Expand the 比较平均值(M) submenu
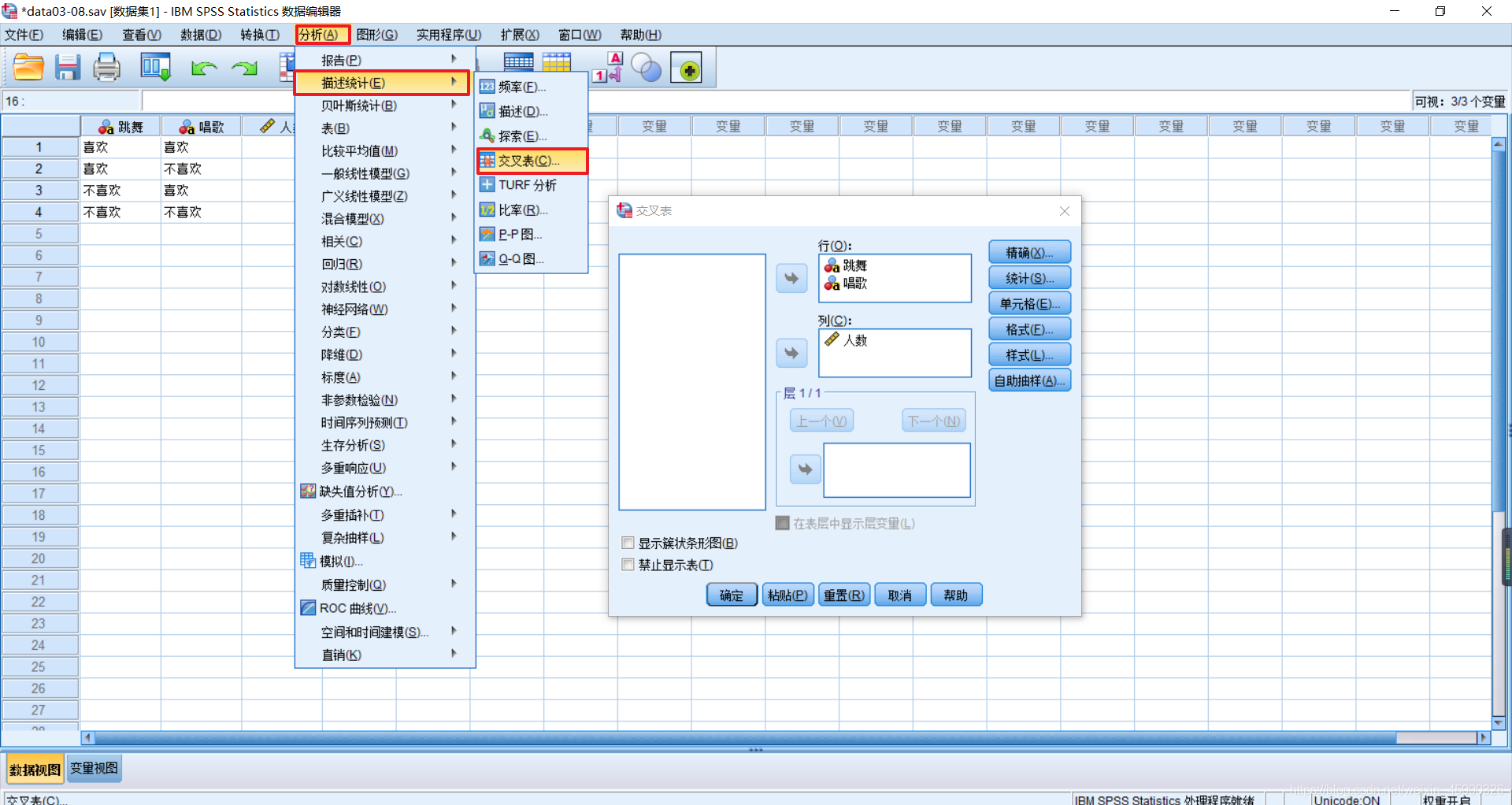Viewport: 1512px width, 805px height. pyautogui.click(x=384, y=150)
